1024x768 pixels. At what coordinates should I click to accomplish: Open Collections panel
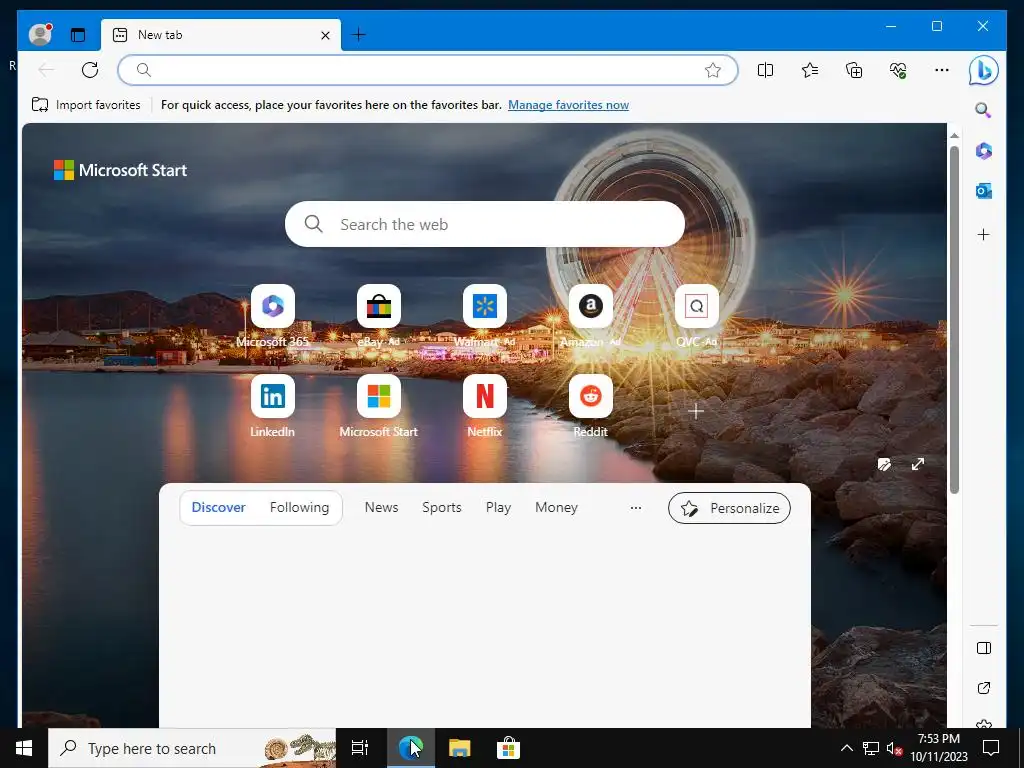tap(854, 70)
